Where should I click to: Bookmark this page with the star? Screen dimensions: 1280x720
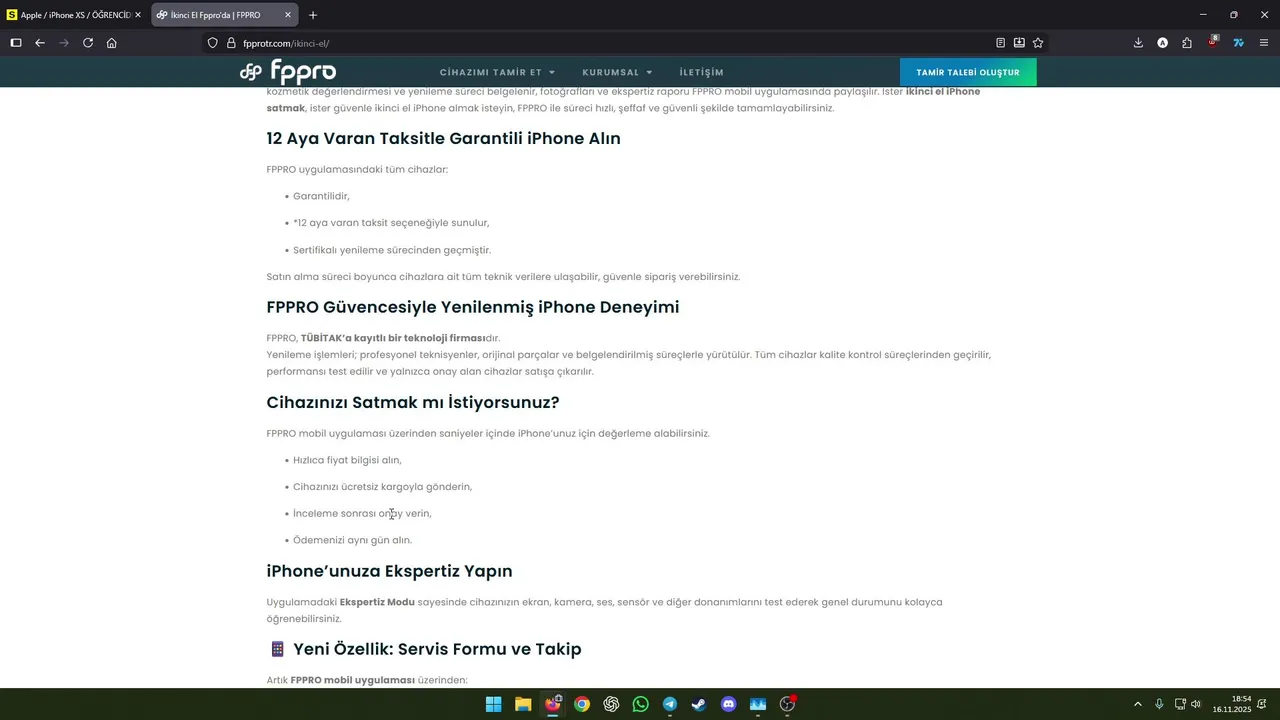(x=1038, y=43)
